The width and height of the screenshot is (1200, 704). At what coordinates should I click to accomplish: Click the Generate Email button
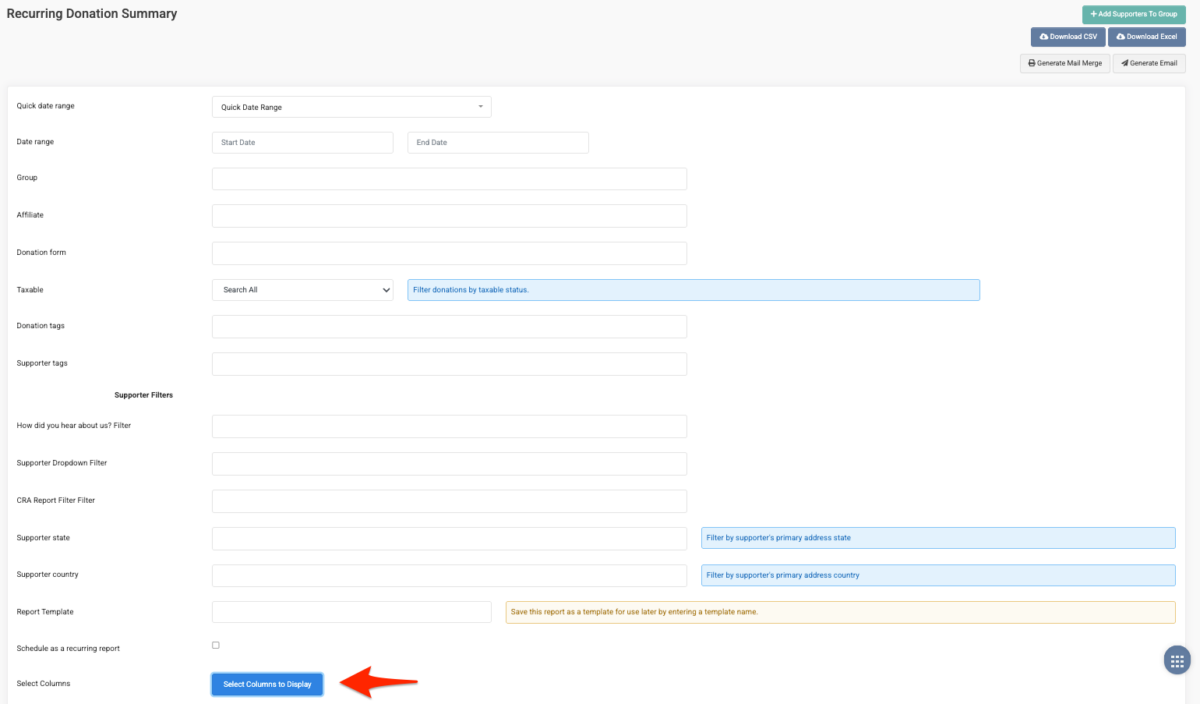[1149, 62]
